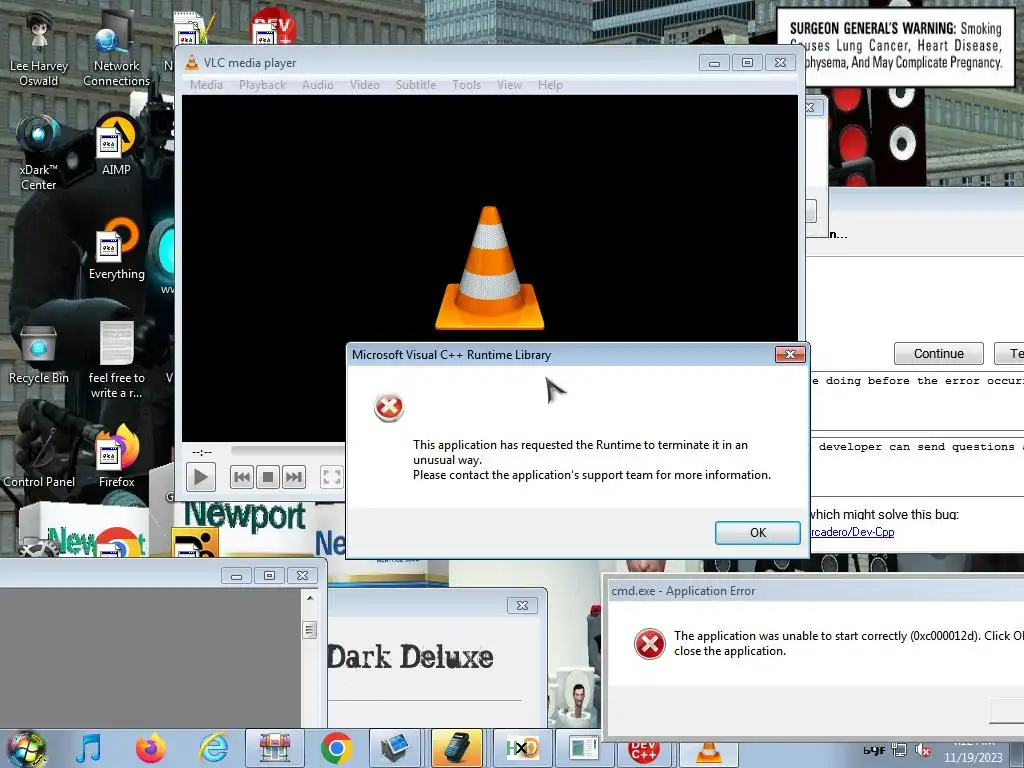The width and height of the screenshot is (1024, 768).
Task: Click the 11/19/2023 taskbar date
Action: click(x=973, y=758)
